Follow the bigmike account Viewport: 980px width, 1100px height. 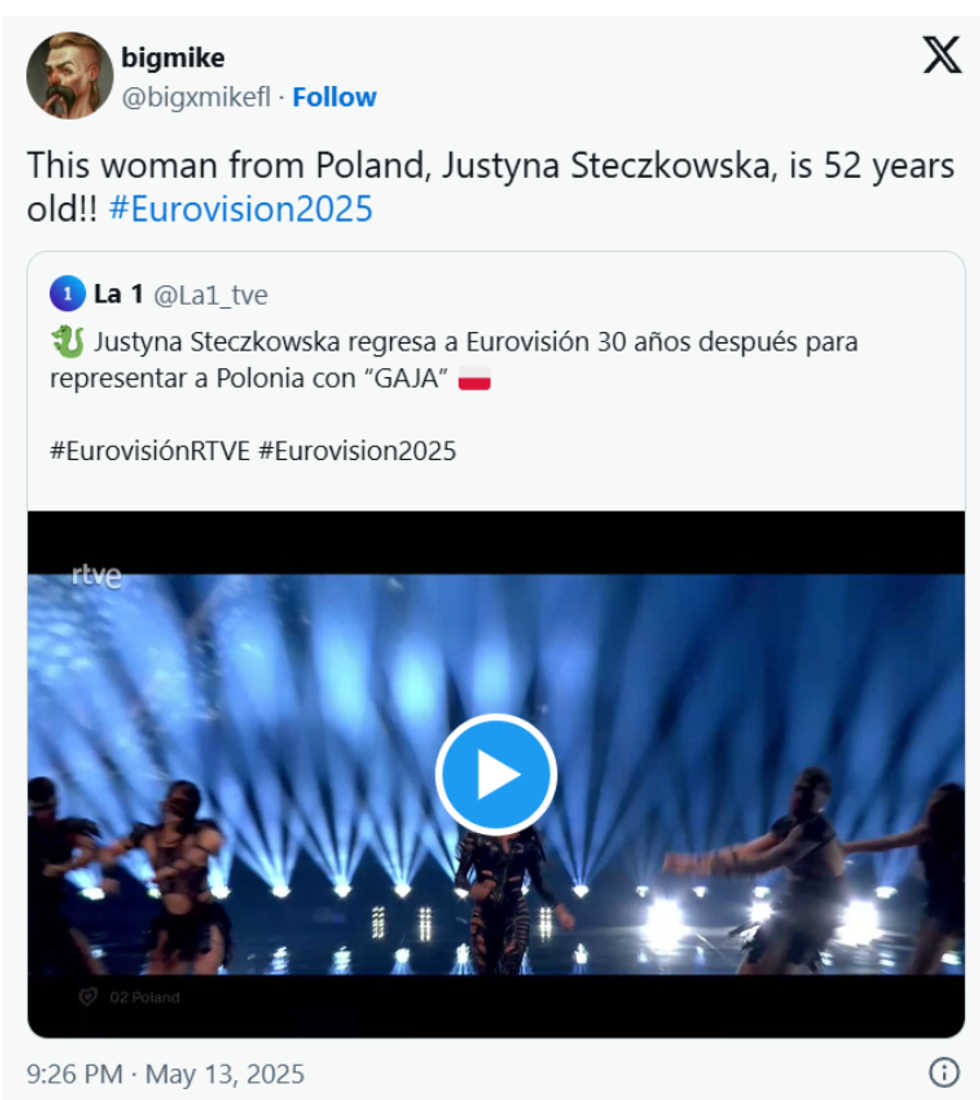click(x=334, y=97)
